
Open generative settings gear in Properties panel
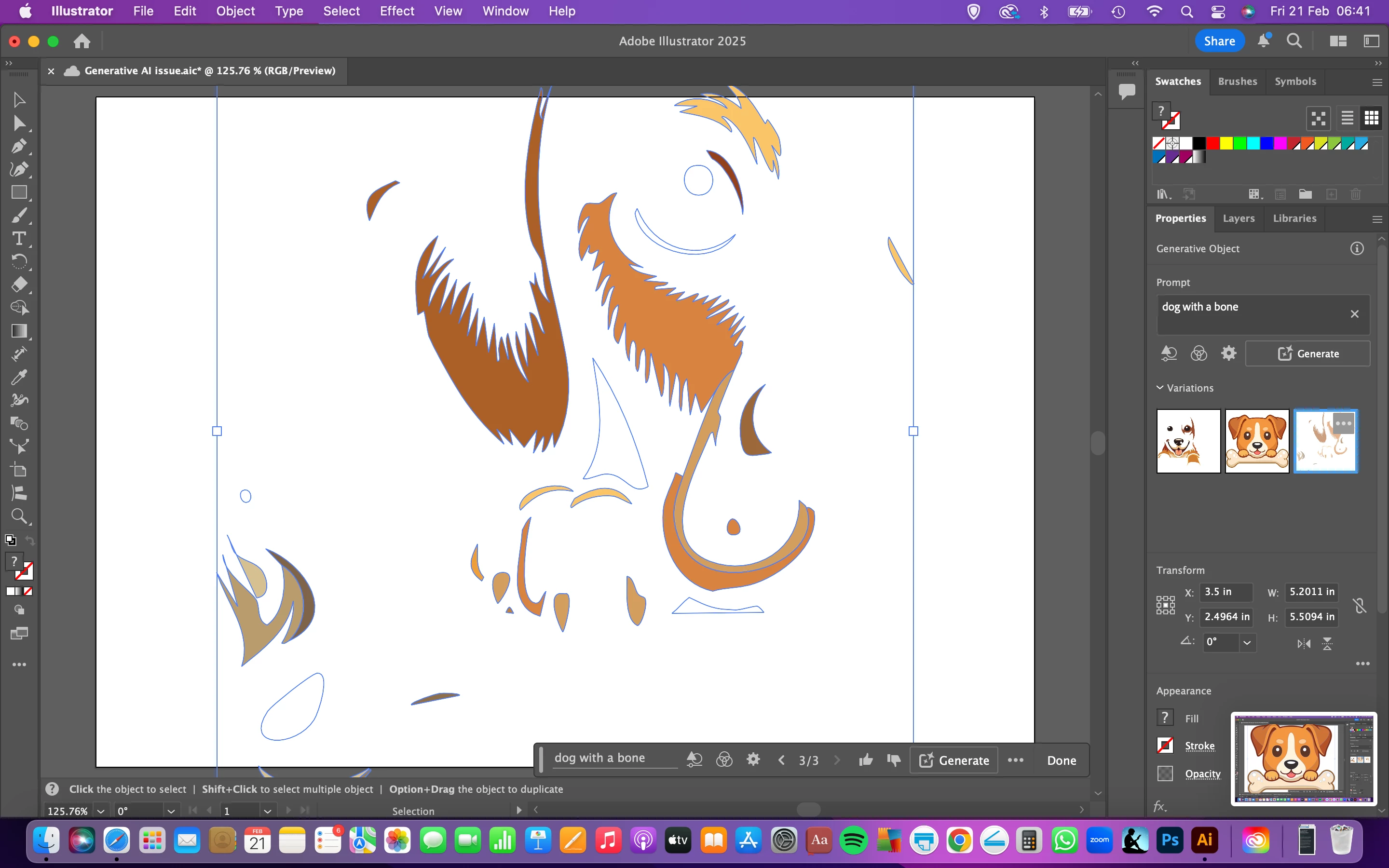pyautogui.click(x=1228, y=353)
